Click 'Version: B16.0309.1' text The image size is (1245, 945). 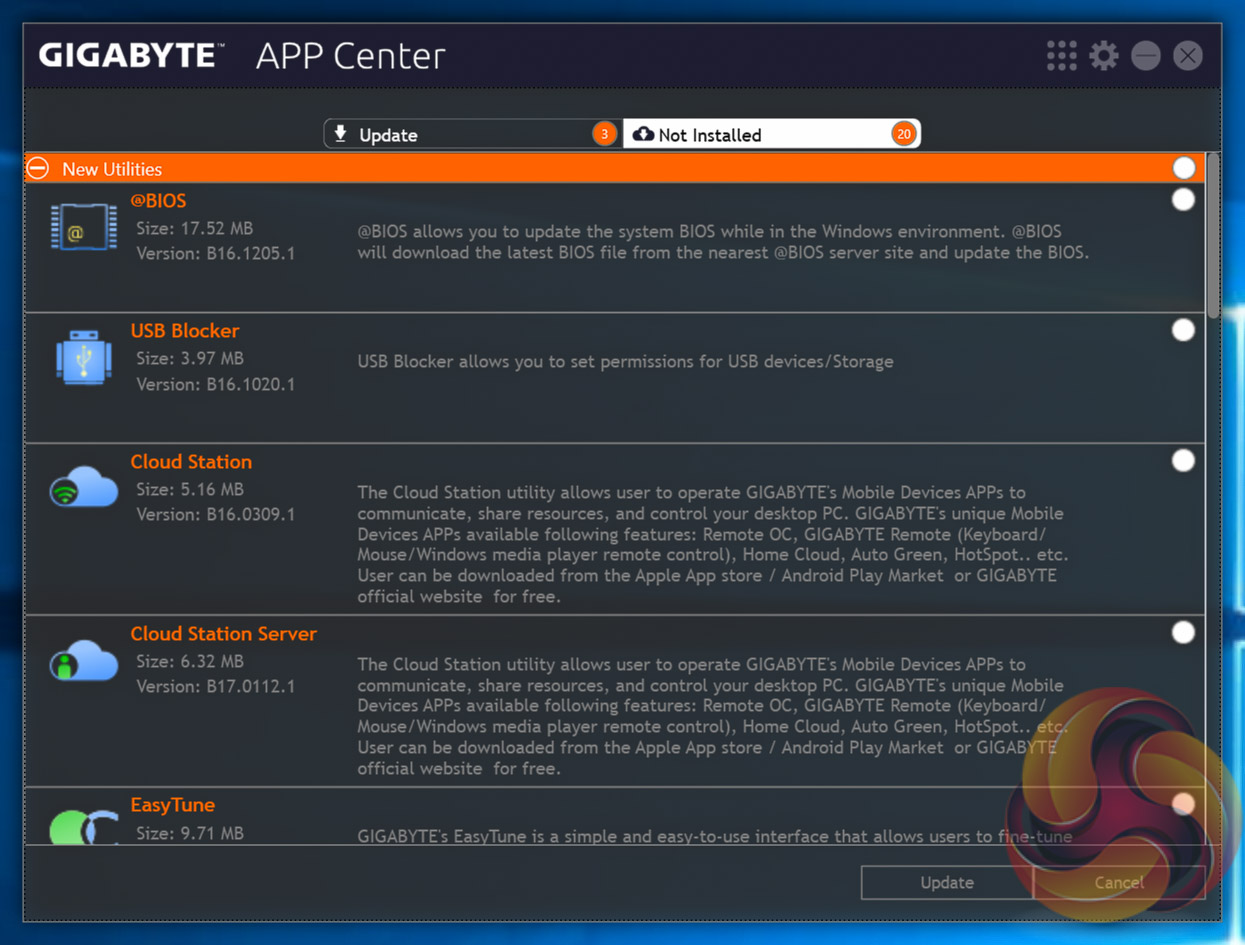216,515
